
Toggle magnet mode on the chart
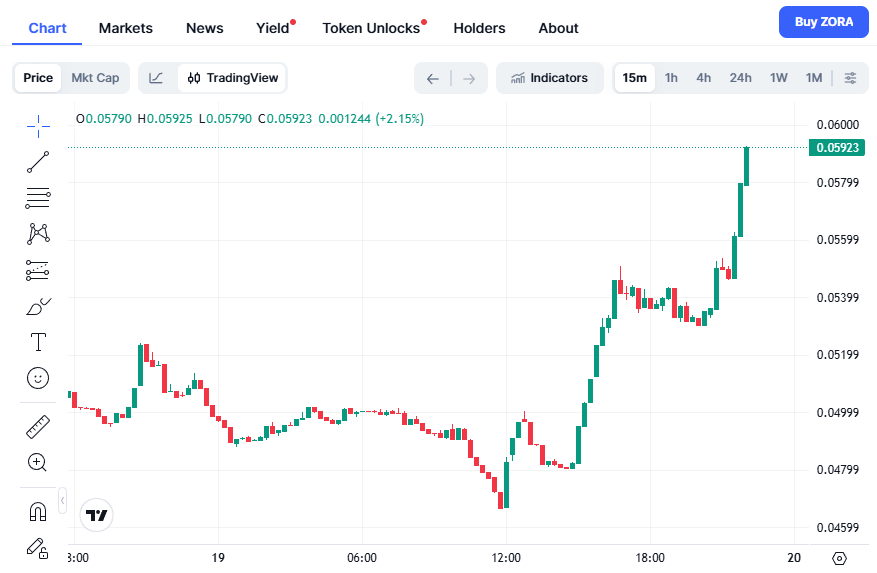coord(38,512)
